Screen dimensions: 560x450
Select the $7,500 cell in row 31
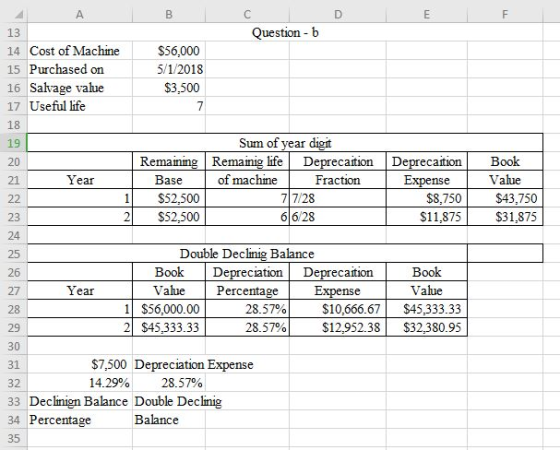[x=80, y=364]
